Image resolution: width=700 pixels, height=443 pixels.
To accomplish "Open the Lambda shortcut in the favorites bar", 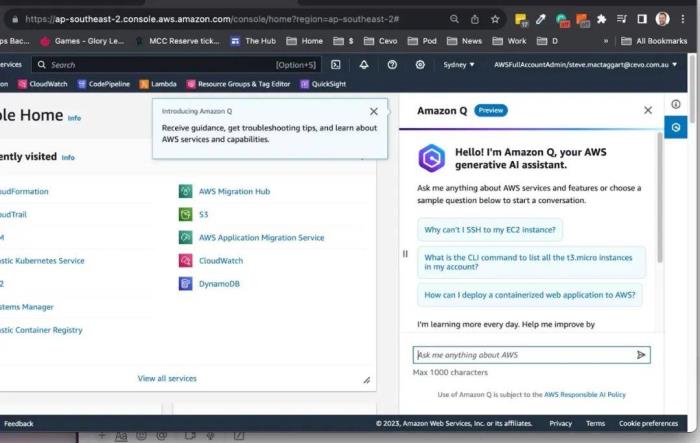I will [x=158, y=84].
